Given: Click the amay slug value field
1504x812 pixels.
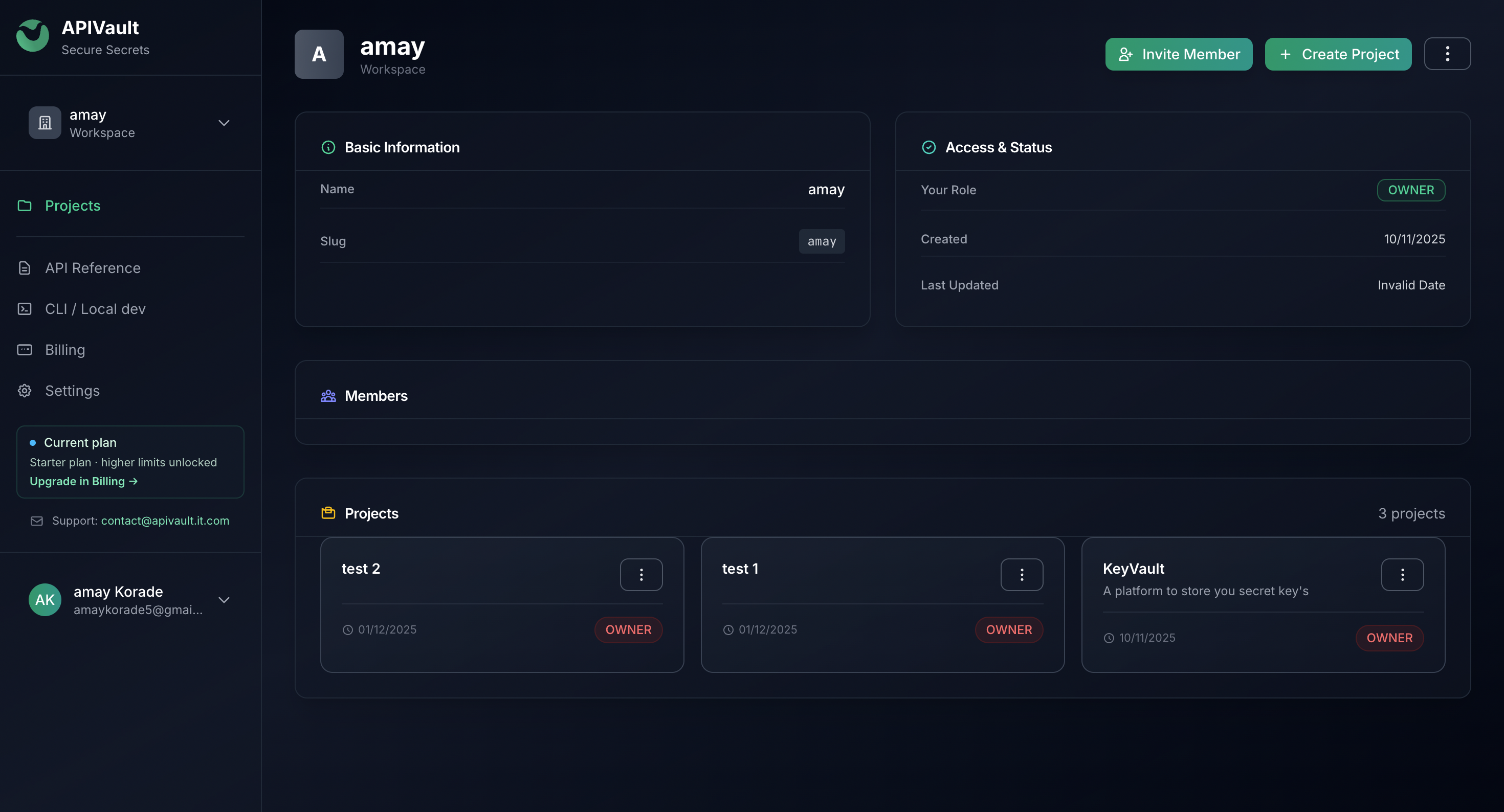Looking at the screenshot, I should (x=822, y=241).
